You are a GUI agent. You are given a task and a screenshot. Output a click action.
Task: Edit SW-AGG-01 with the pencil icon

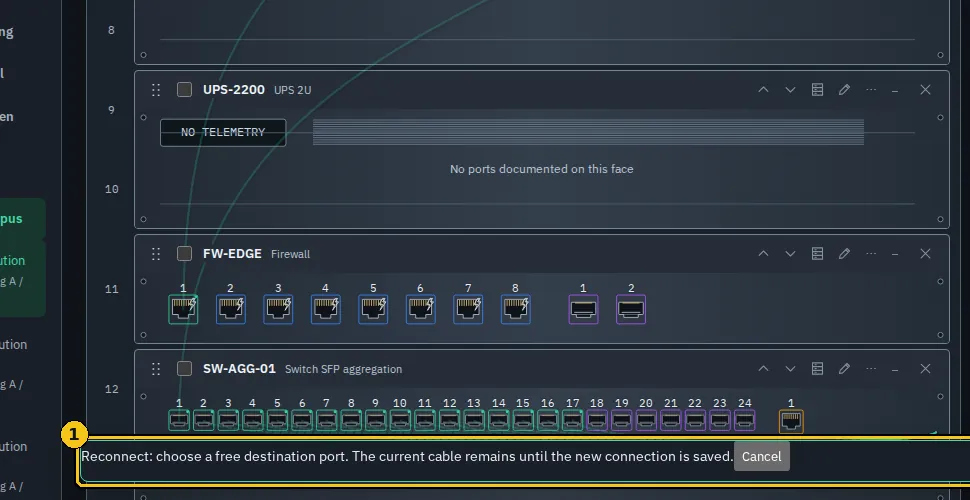point(844,369)
